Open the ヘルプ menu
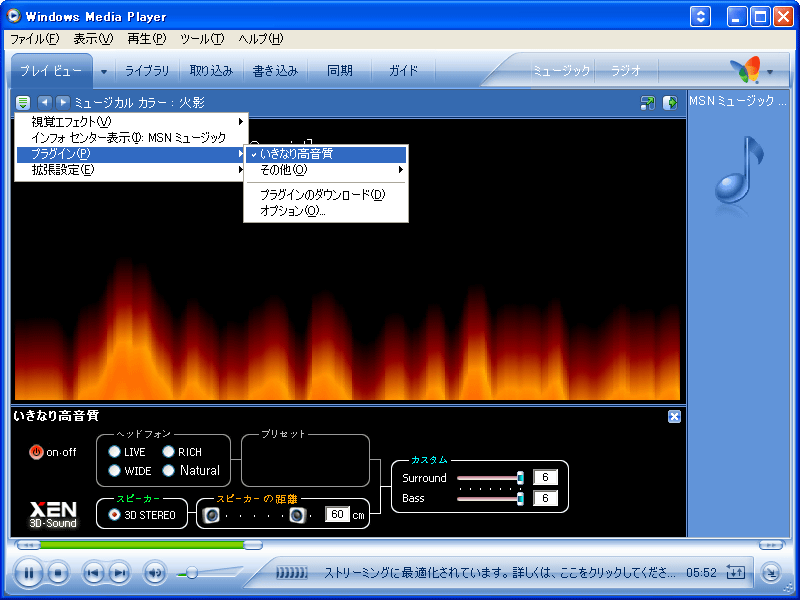800x600 pixels. (261, 39)
